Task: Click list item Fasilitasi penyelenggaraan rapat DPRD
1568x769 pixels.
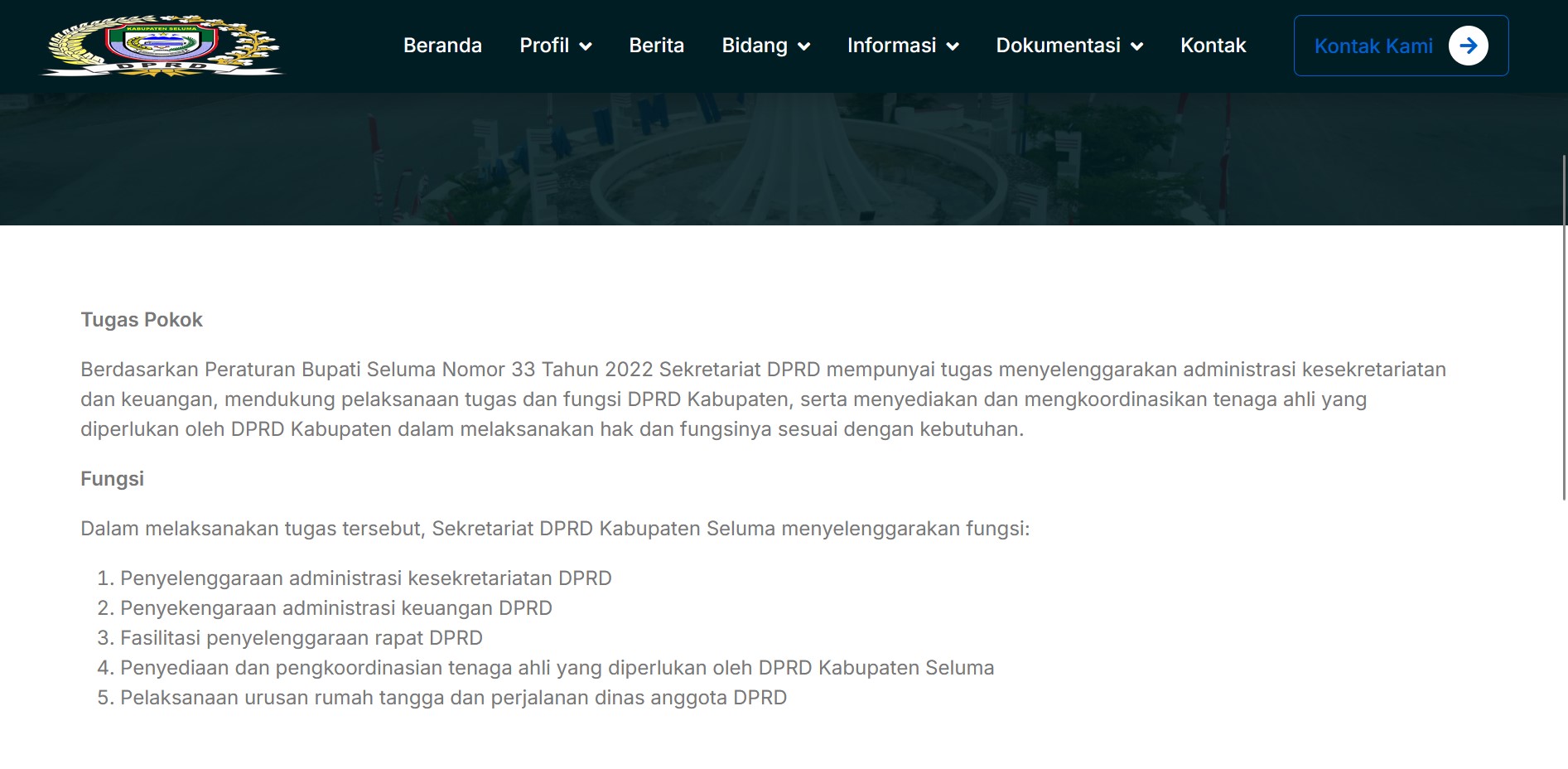Action: click(x=301, y=638)
